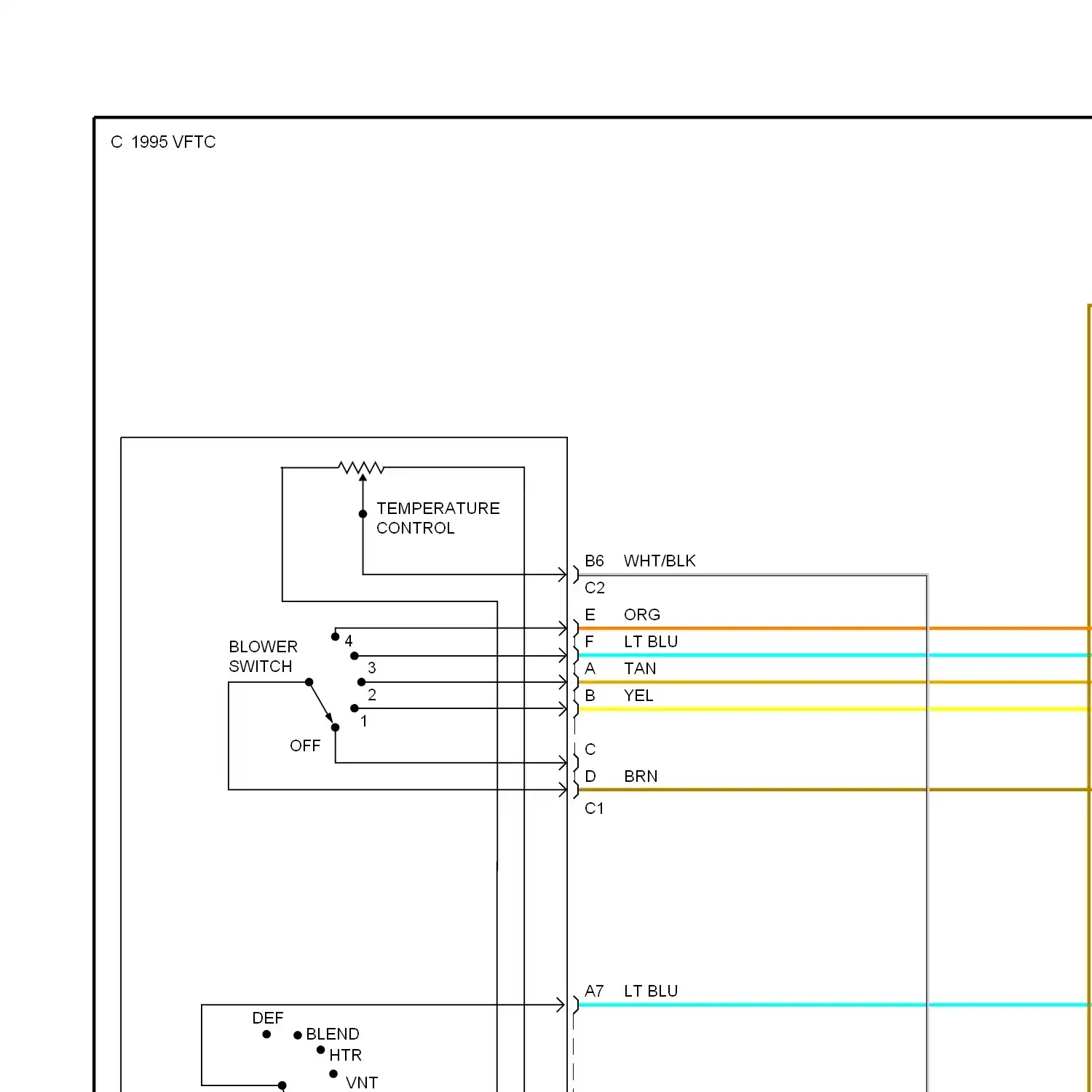Select the 'LT BLU' label beside pin A7
Viewport: 1092px width, 1092px height.
tap(650, 991)
